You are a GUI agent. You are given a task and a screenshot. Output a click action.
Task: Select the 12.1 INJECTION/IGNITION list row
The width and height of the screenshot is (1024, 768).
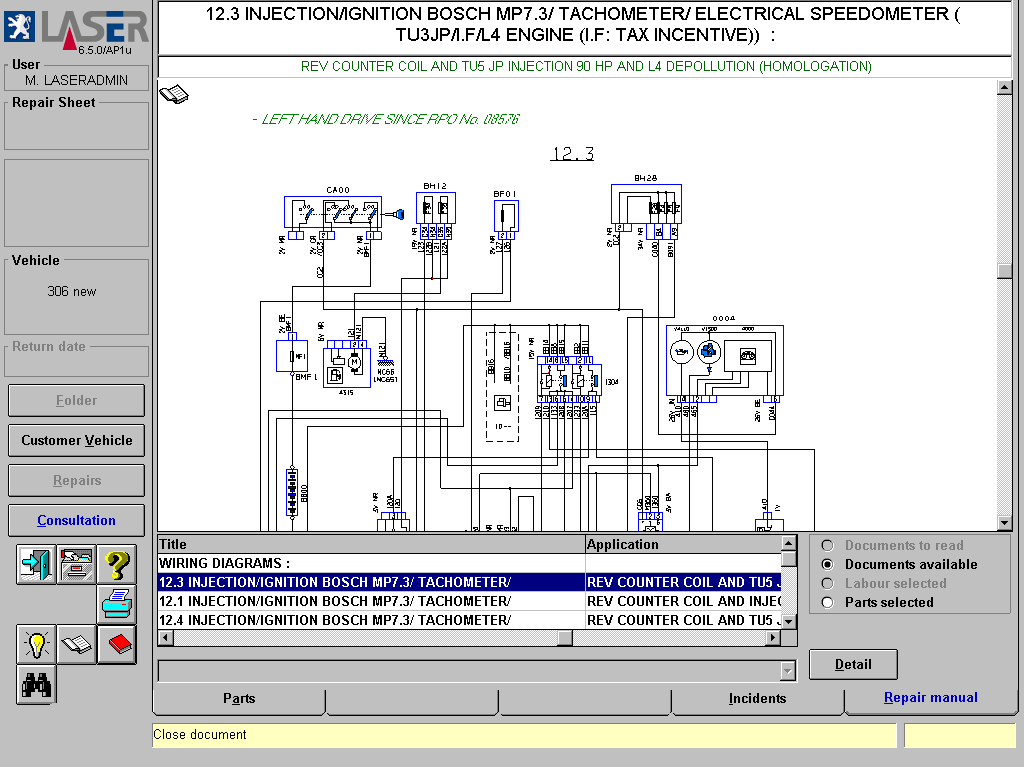[x=469, y=601]
